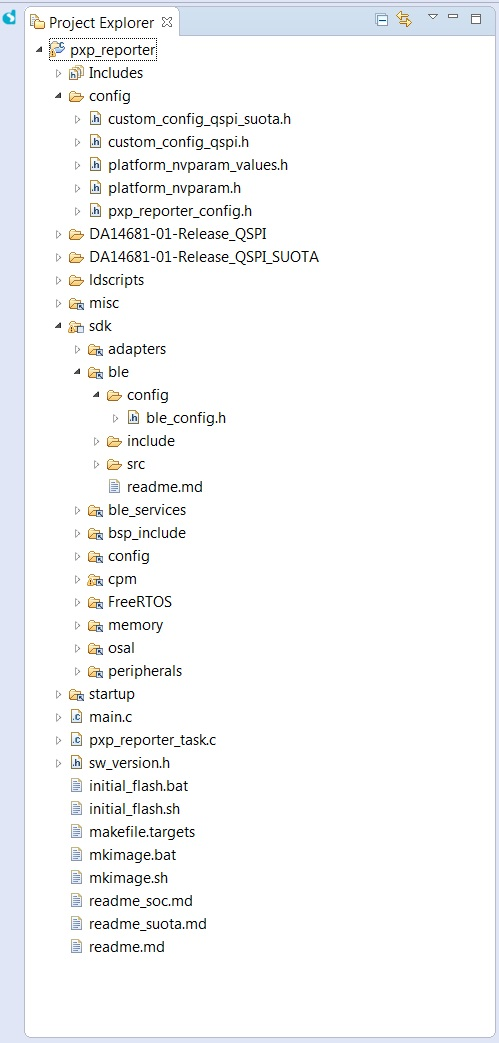Collapse the ble config subfolder

point(96,395)
